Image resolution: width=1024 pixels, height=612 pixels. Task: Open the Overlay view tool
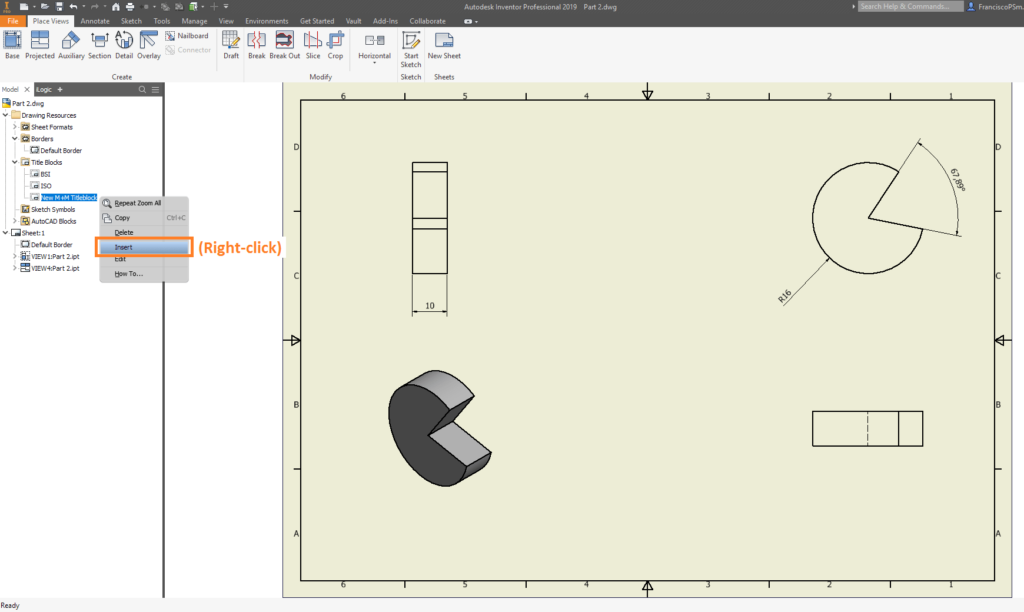pos(149,44)
